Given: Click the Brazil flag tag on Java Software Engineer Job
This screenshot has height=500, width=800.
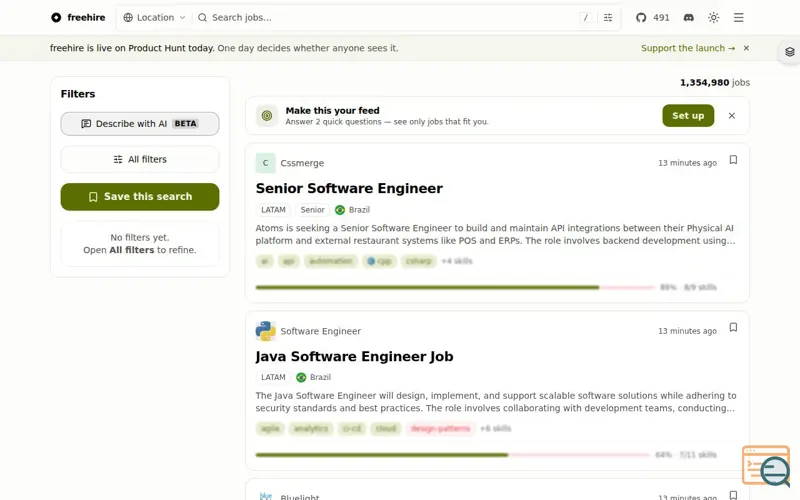Looking at the screenshot, I should [x=314, y=377].
